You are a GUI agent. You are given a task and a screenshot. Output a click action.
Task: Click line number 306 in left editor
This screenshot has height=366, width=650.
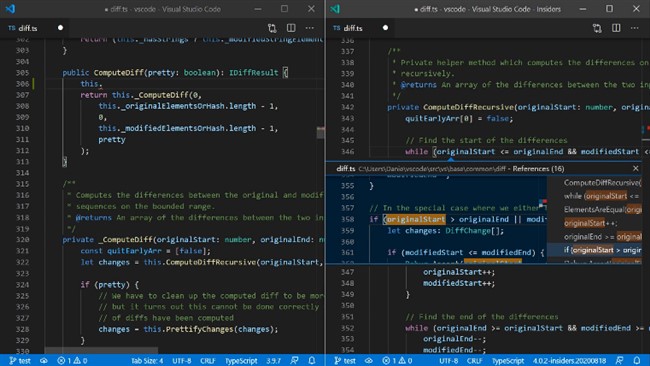point(22,84)
